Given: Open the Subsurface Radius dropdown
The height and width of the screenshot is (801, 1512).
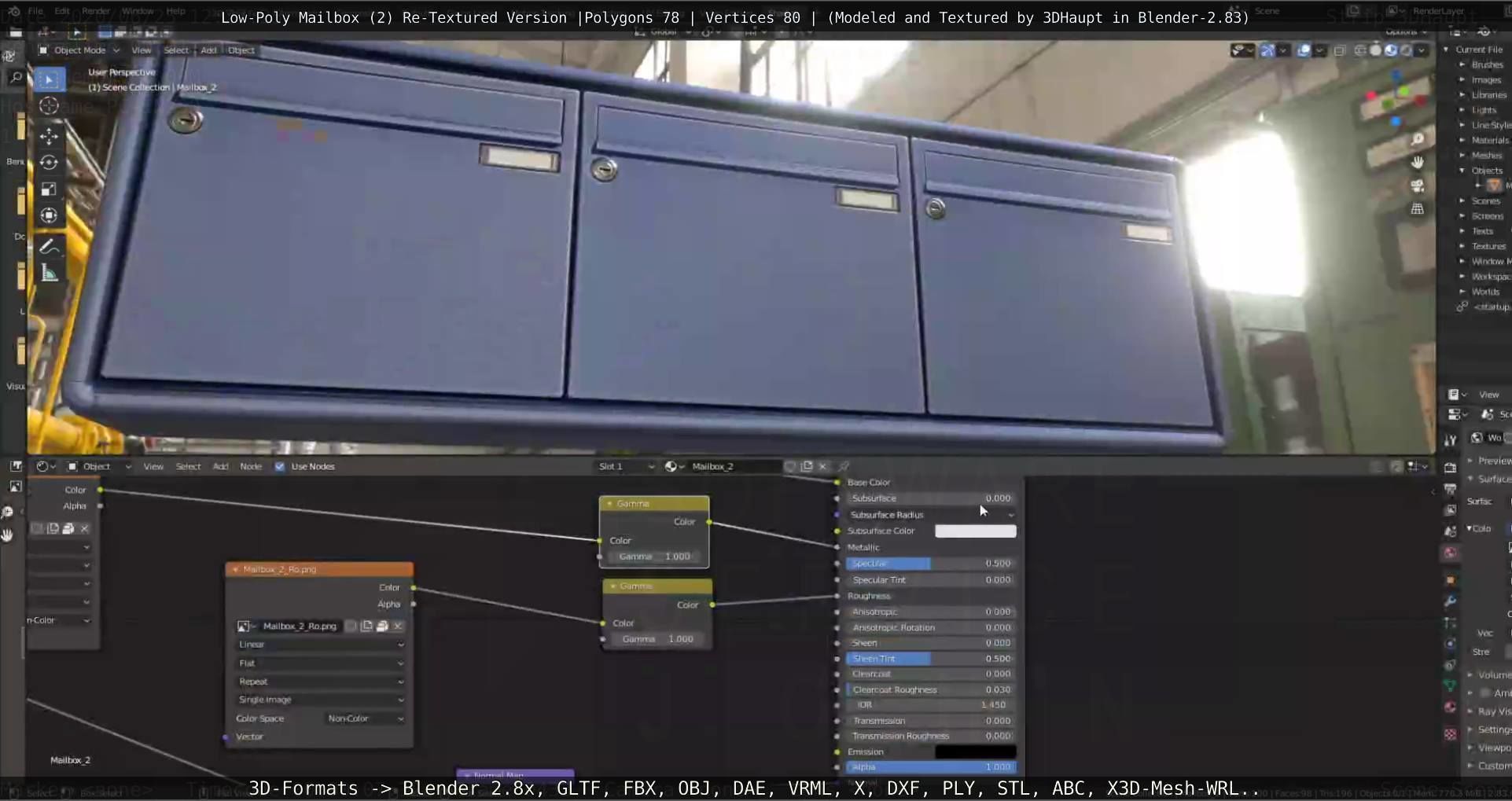Looking at the screenshot, I should click(932, 515).
